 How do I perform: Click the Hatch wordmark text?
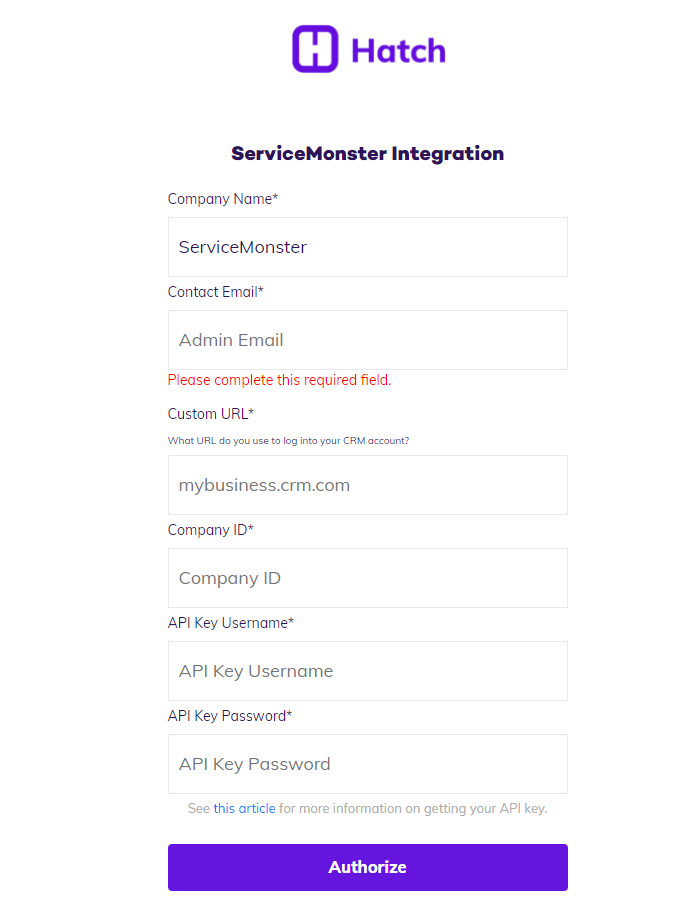(398, 50)
